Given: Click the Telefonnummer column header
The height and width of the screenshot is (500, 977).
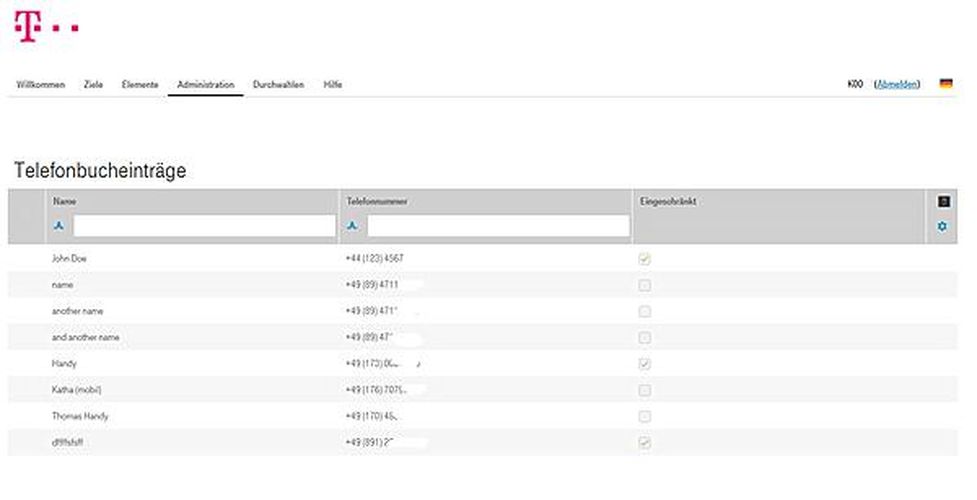Looking at the screenshot, I should pyautogui.click(x=377, y=201).
